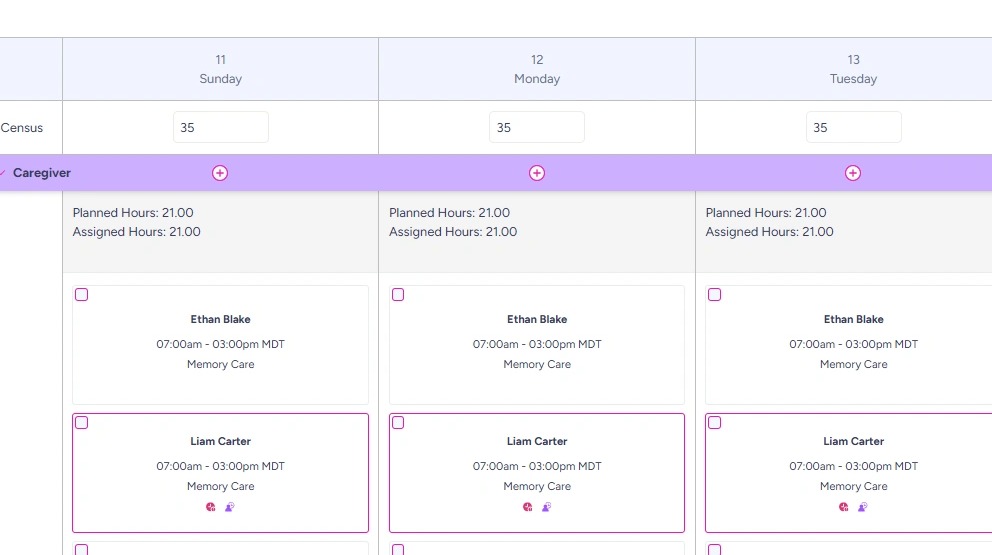
Task: Edit the Sunday census field
Action: tap(220, 127)
